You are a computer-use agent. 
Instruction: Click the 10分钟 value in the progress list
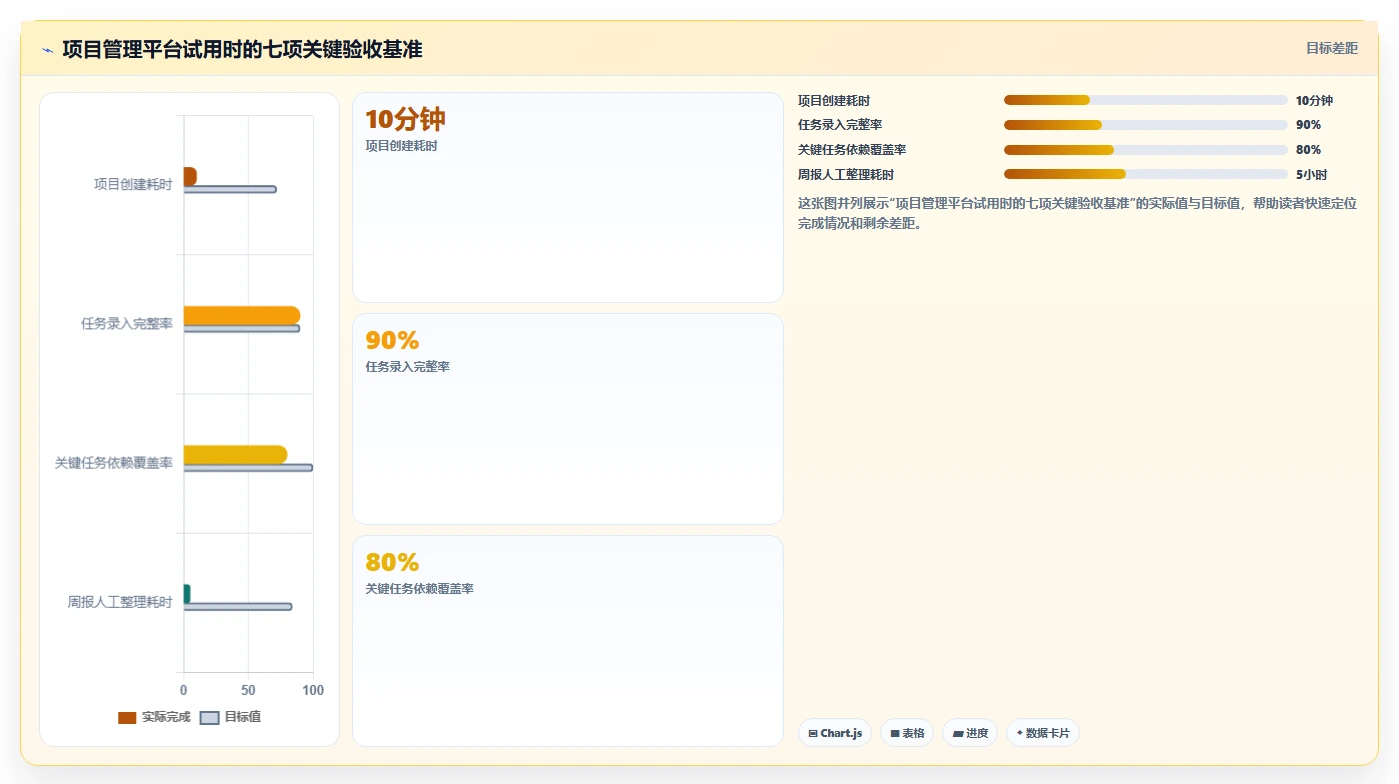[x=1314, y=101]
